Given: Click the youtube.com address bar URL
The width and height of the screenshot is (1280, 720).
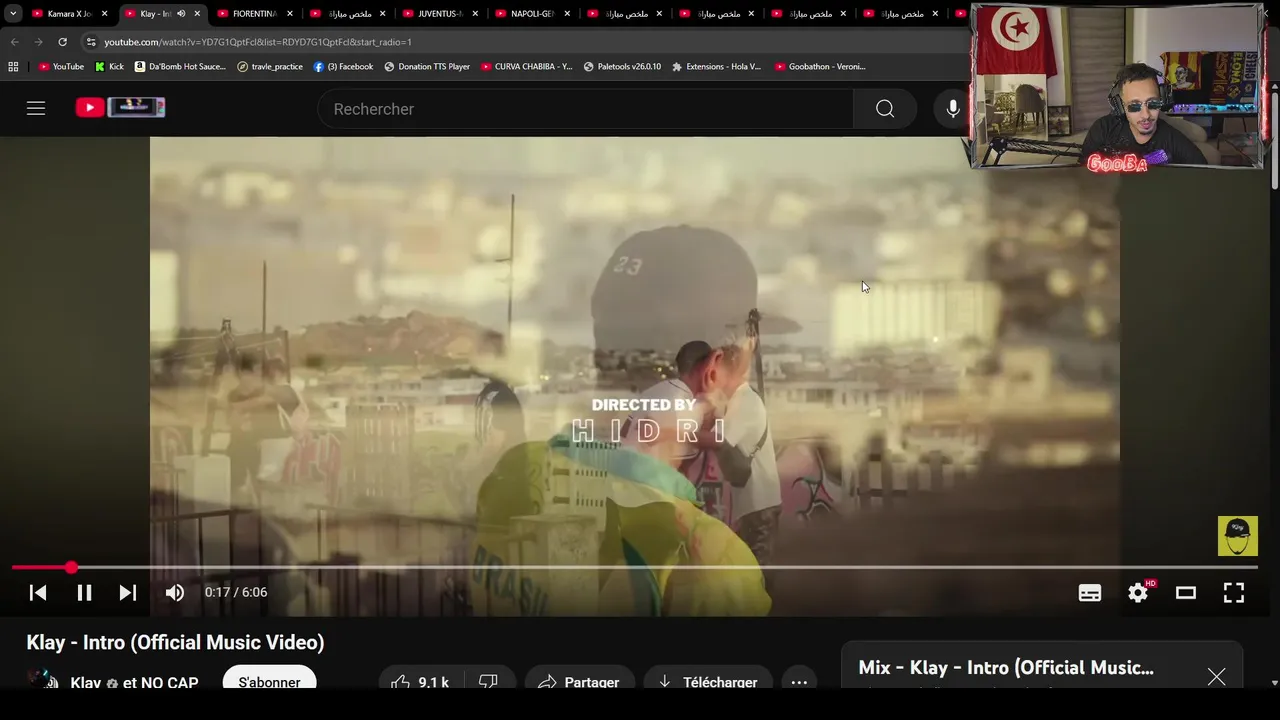Looking at the screenshot, I should click(258, 42).
